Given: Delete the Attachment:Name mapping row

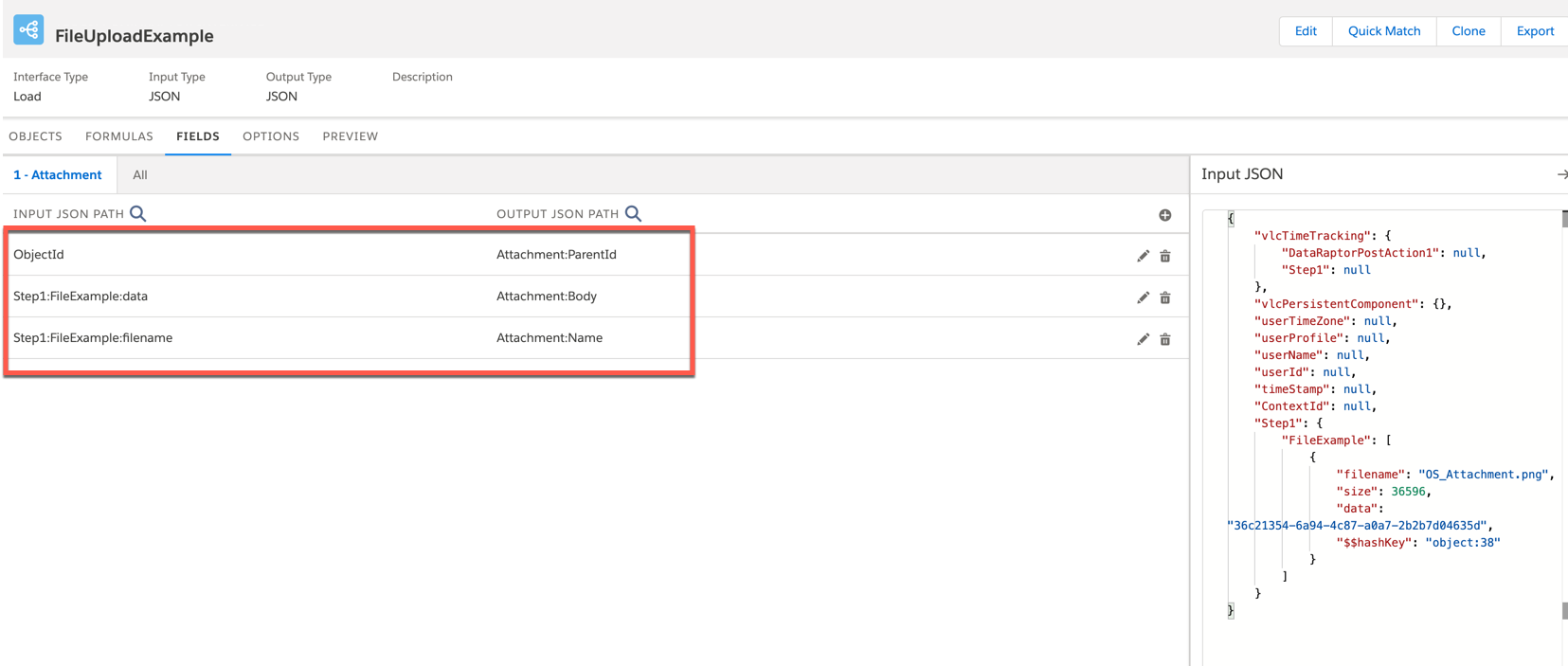Looking at the screenshot, I should coord(1165,339).
